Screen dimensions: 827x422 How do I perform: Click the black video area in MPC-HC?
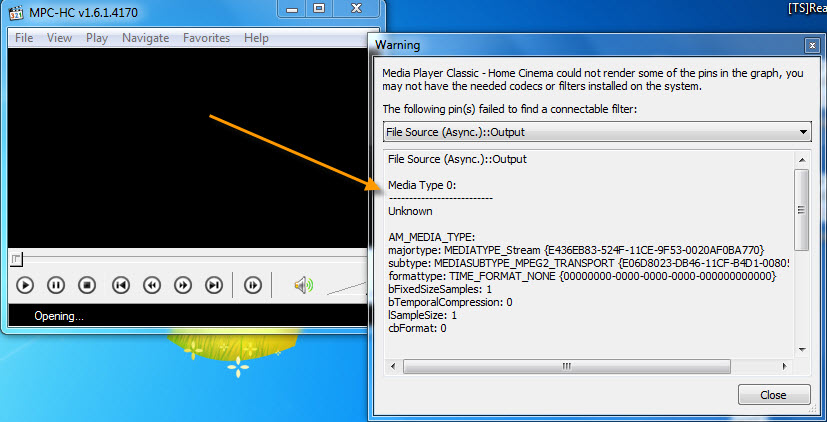point(187,148)
